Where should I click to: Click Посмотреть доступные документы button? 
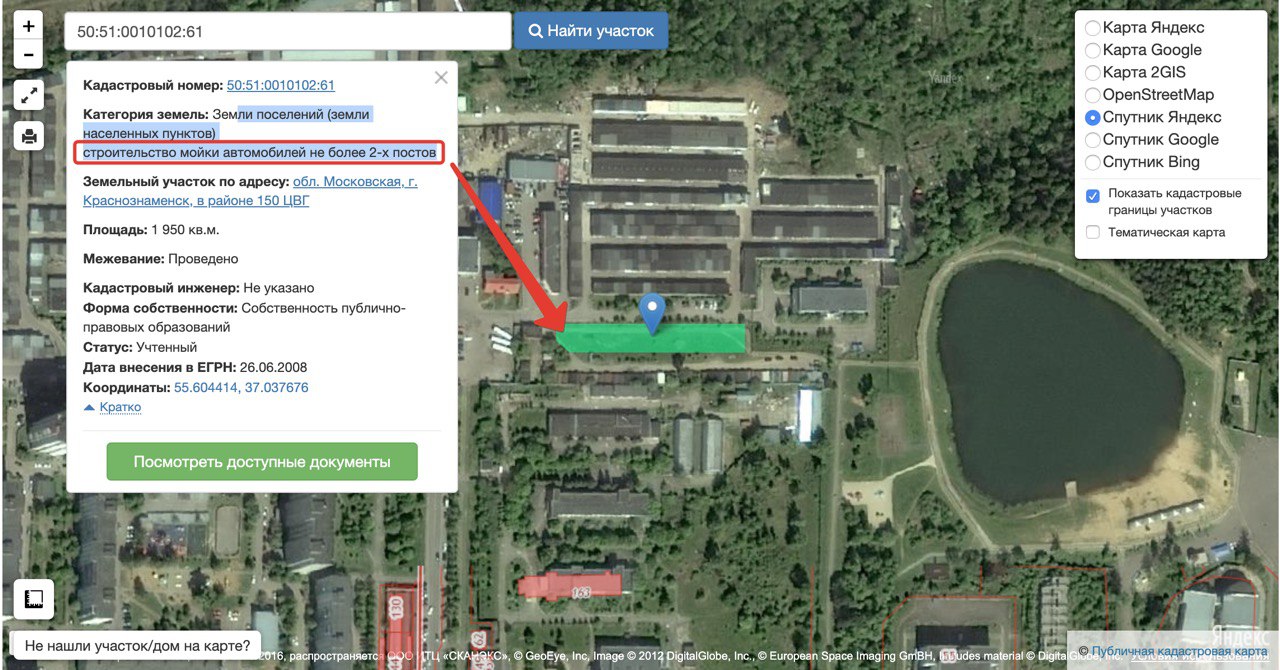[x=262, y=462]
